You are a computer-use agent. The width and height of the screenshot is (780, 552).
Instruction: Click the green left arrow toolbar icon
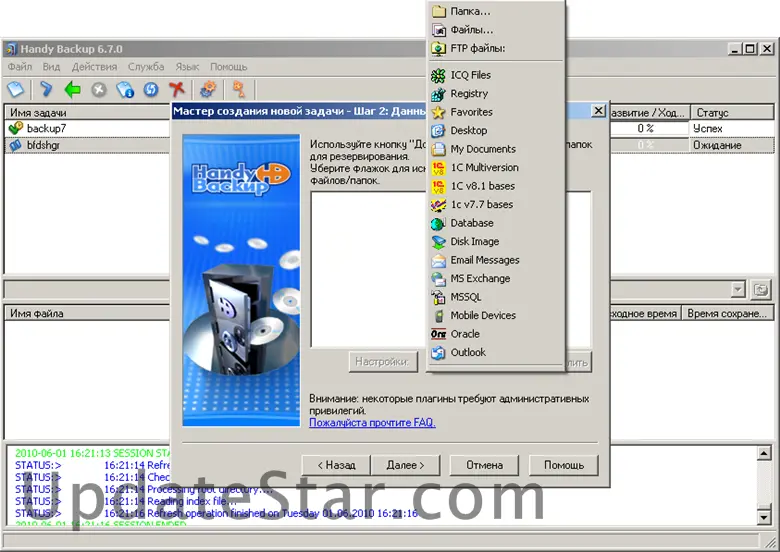73,90
